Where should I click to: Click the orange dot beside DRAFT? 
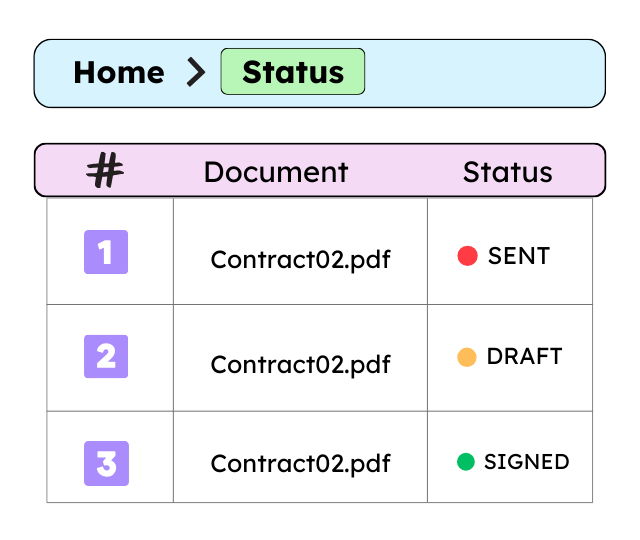point(466,357)
